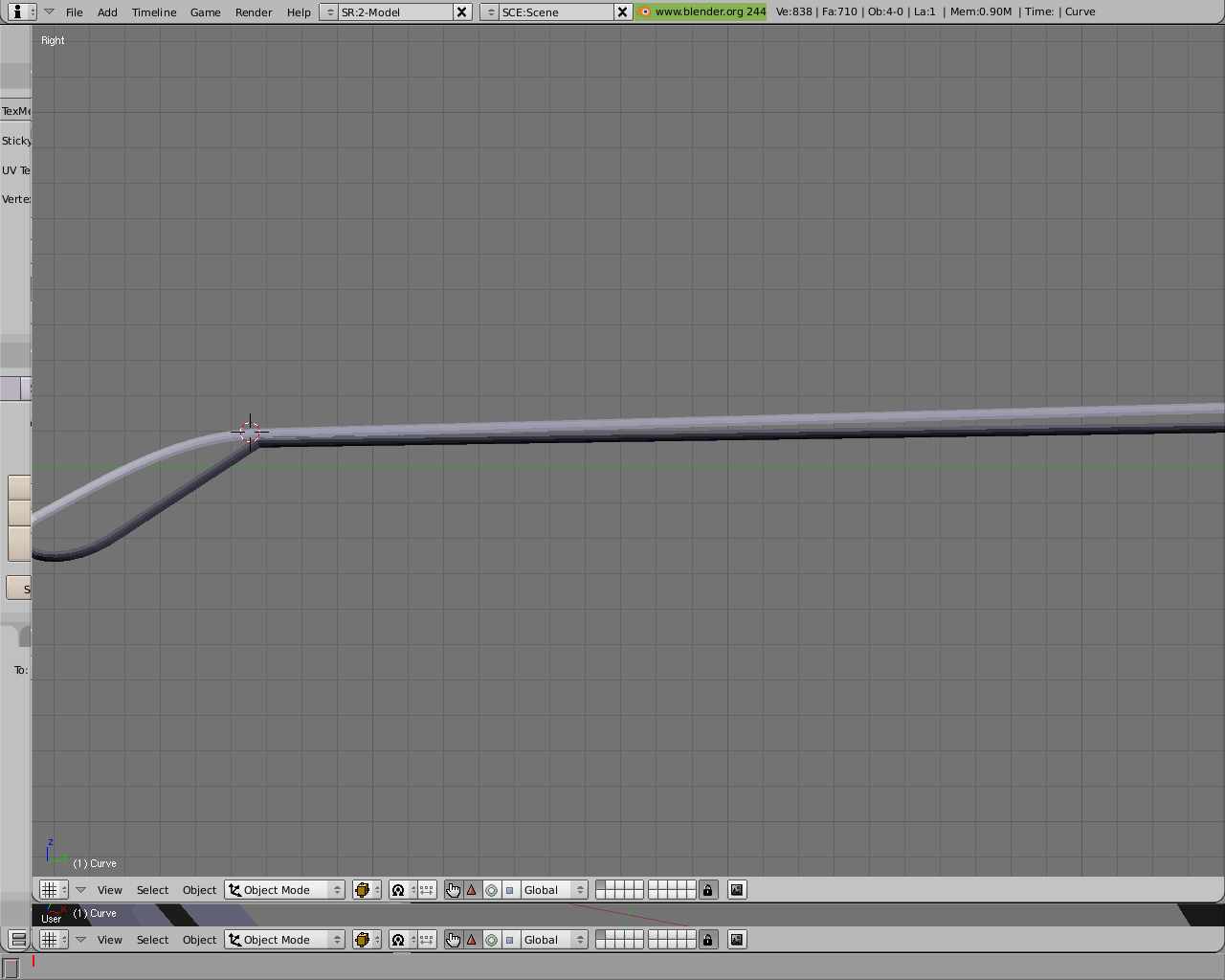
Task: Open window type selector in Right view header
Action: 53,890
